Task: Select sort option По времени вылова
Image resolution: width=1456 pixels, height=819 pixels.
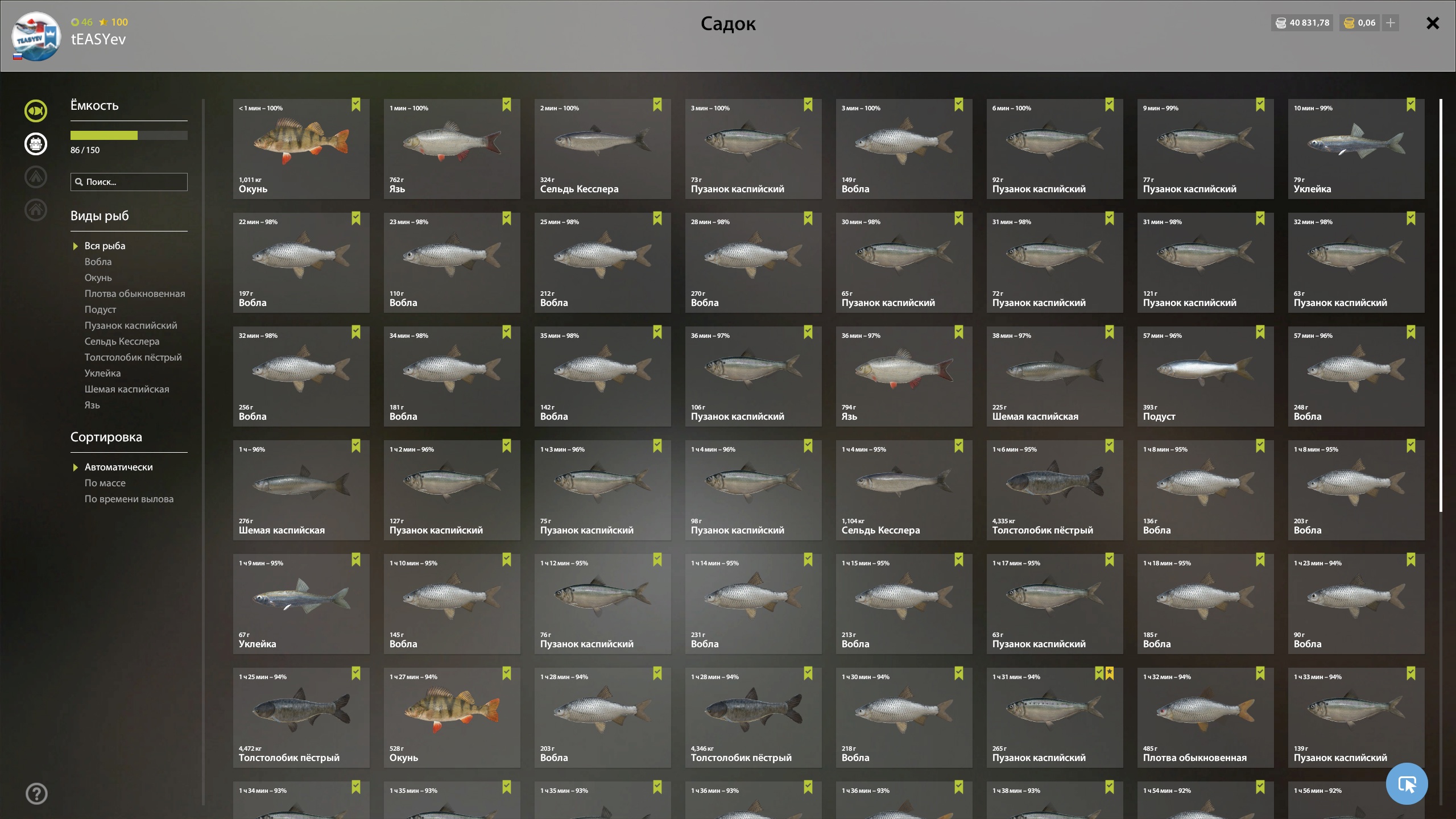Action: (x=129, y=499)
